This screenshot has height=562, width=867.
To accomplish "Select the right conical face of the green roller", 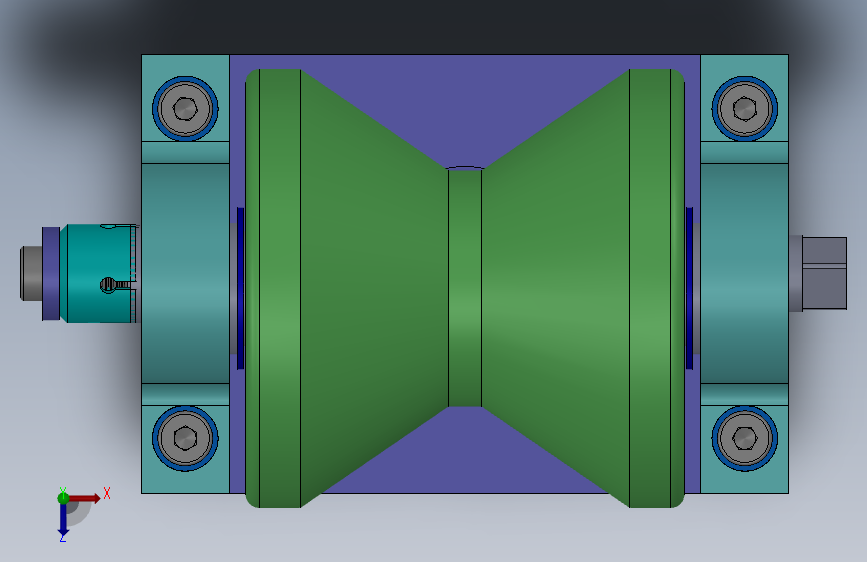I will pyautogui.click(x=556, y=288).
